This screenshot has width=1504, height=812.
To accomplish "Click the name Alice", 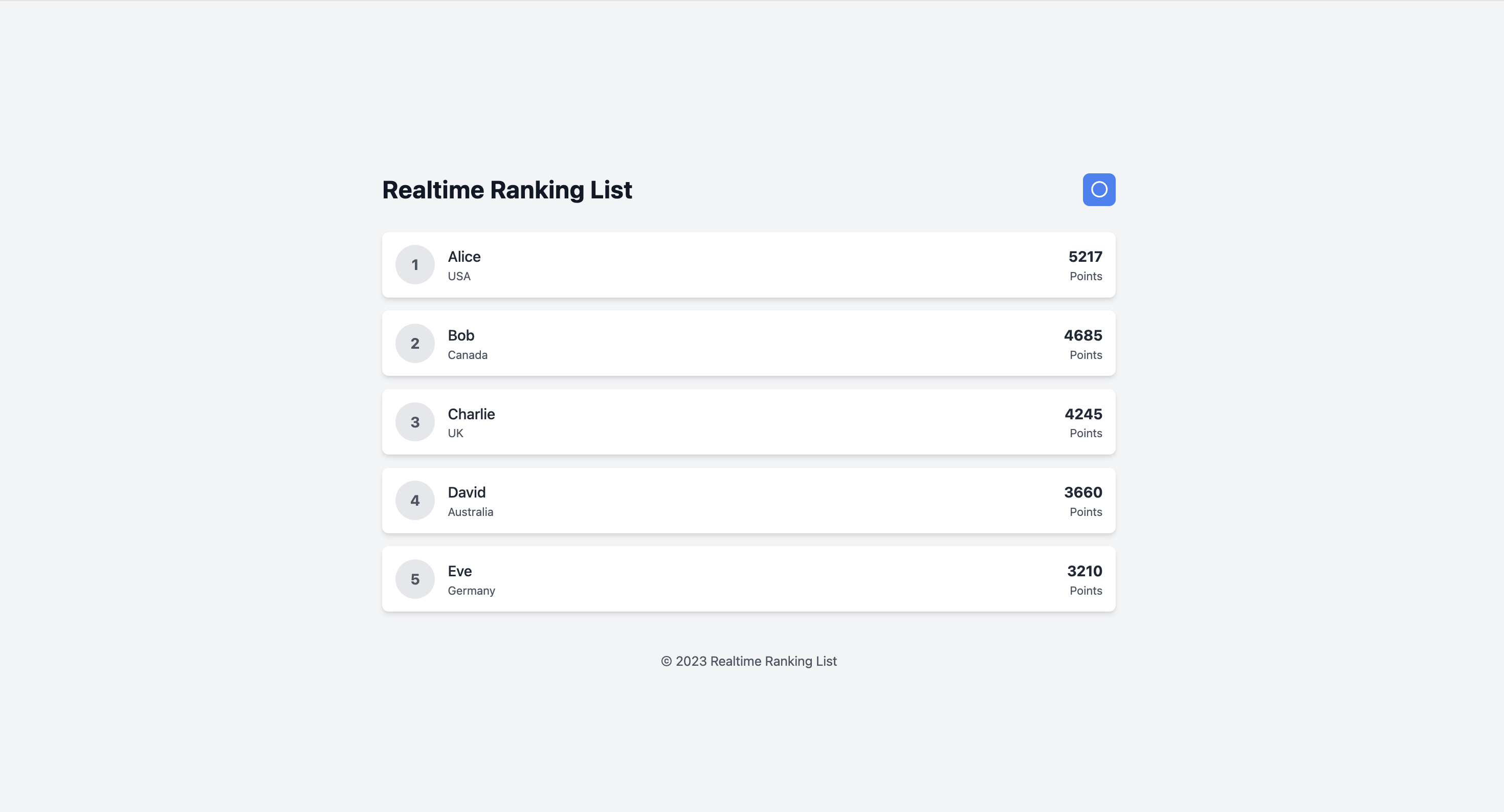I will (x=463, y=256).
